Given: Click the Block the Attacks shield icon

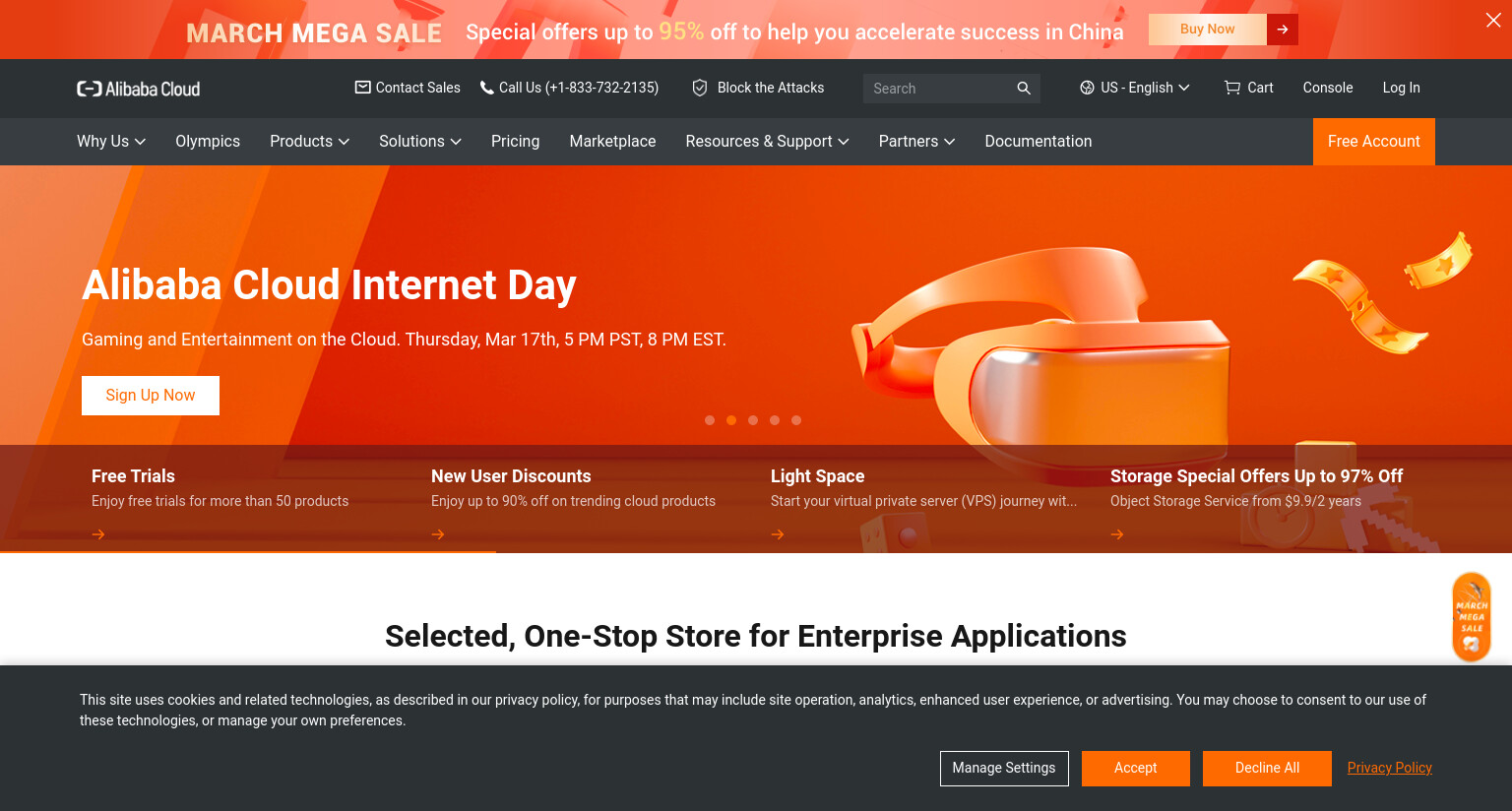Looking at the screenshot, I should click(x=700, y=88).
